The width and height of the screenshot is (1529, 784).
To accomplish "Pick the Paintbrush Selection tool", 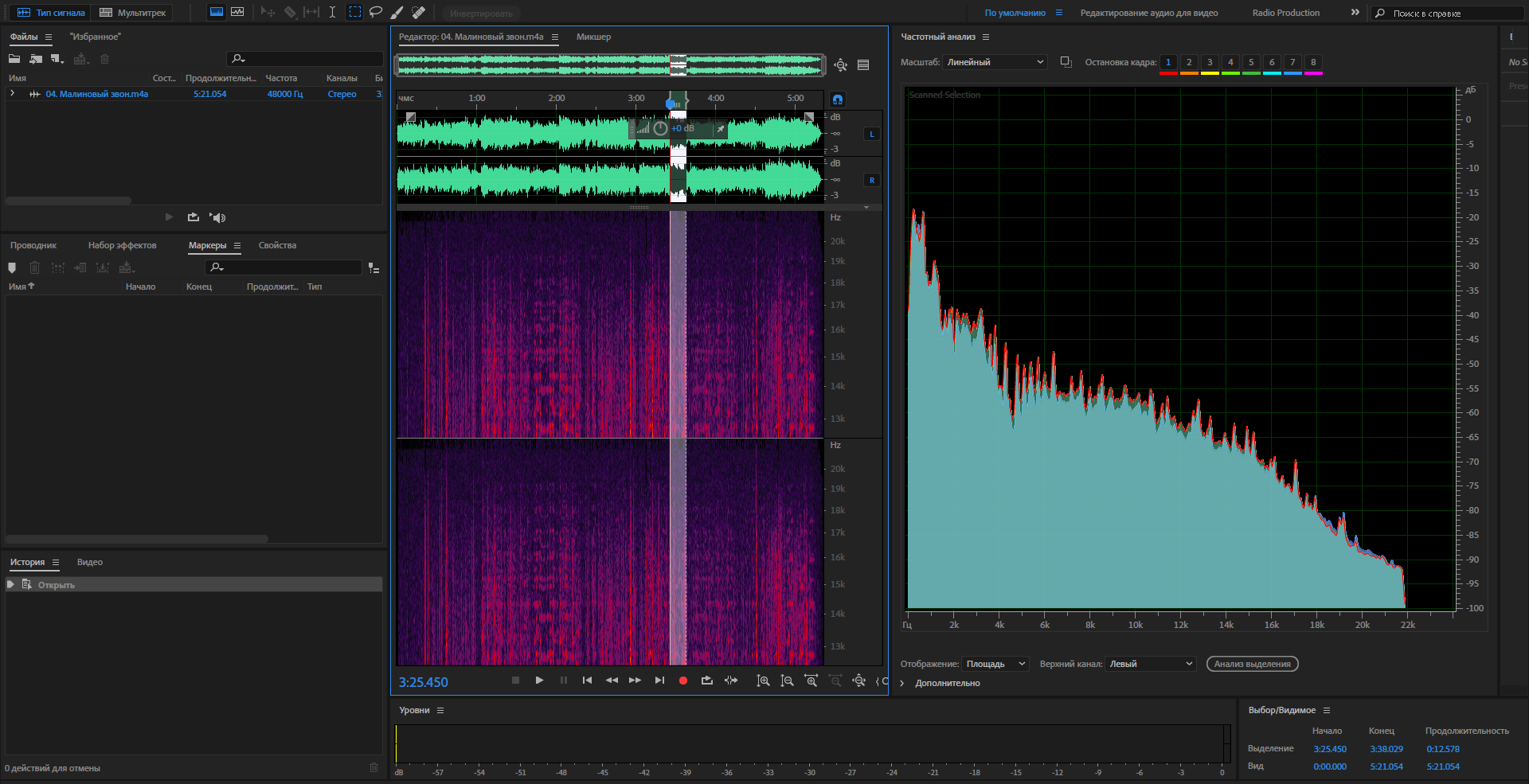I will pyautogui.click(x=397, y=12).
